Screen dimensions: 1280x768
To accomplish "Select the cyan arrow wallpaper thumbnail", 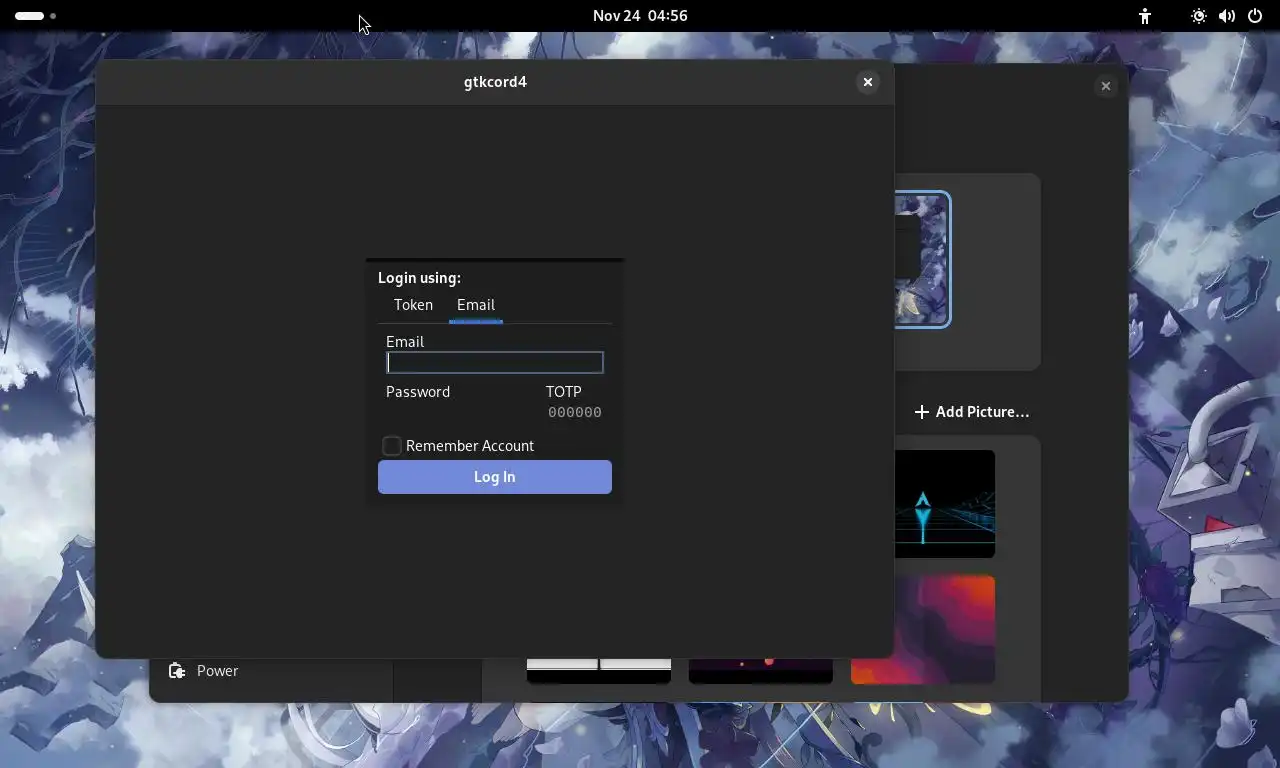I will (x=944, y=504).
